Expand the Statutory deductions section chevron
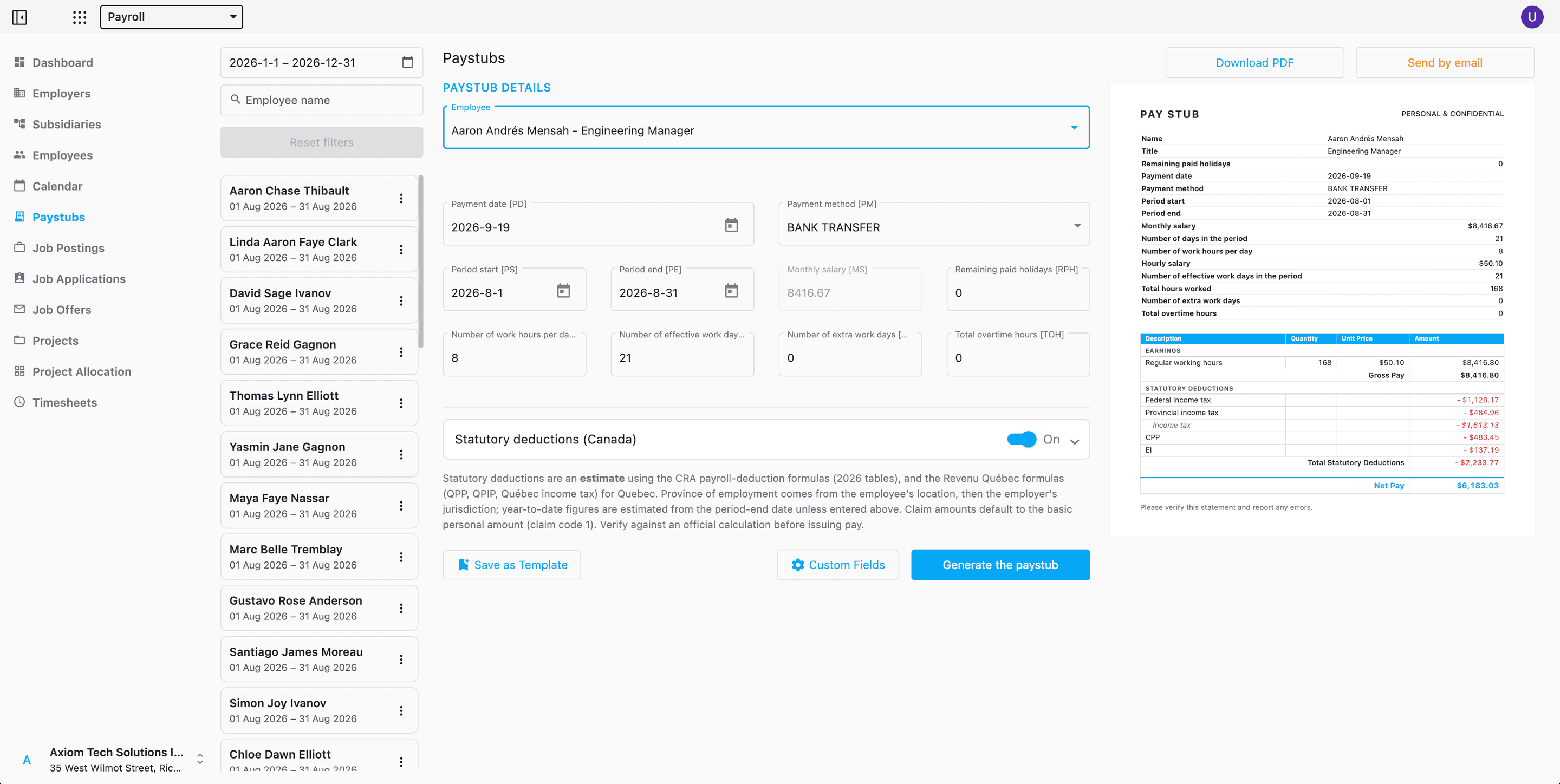The image size is (1560, 784). tap(1075, 441)
